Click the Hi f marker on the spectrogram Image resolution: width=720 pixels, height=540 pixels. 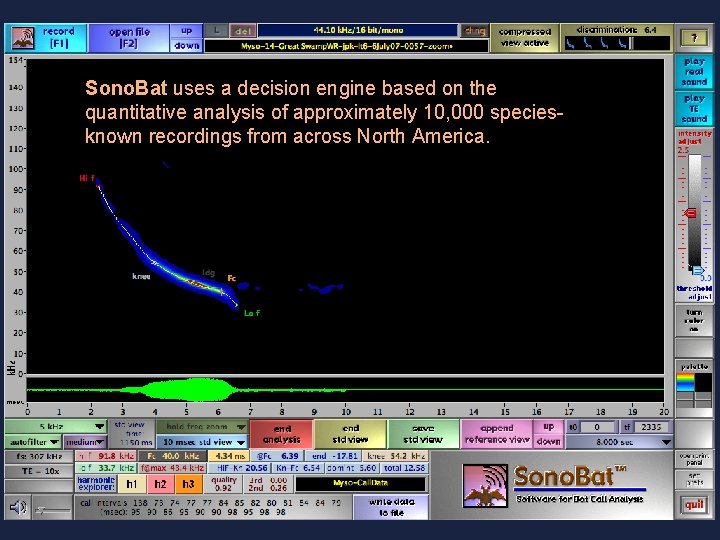[x=87, y=178]
